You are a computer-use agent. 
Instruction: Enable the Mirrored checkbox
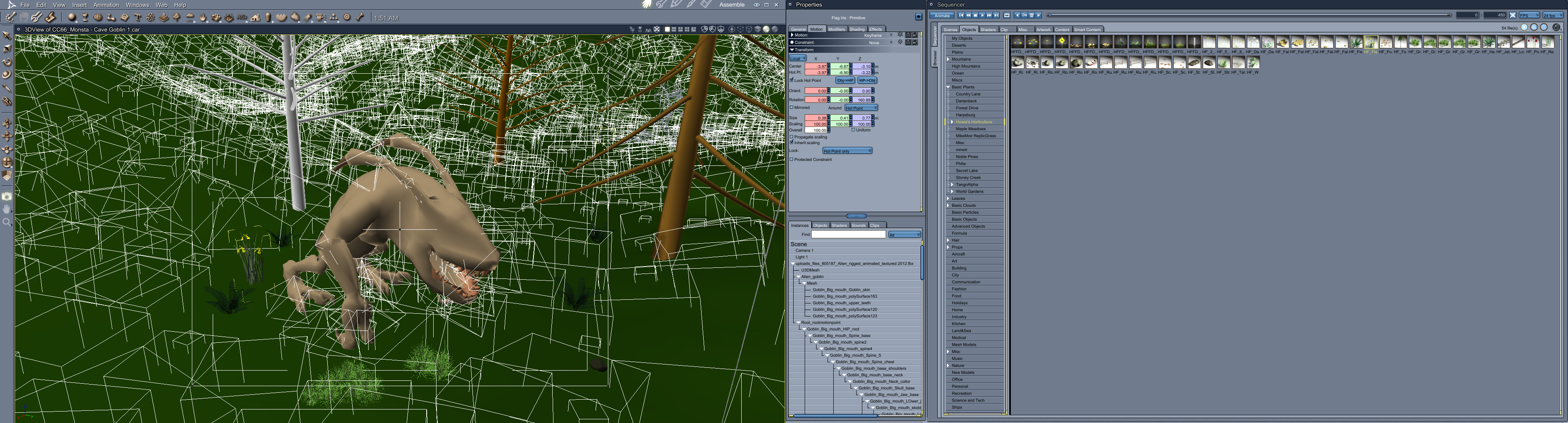[792, 107]
